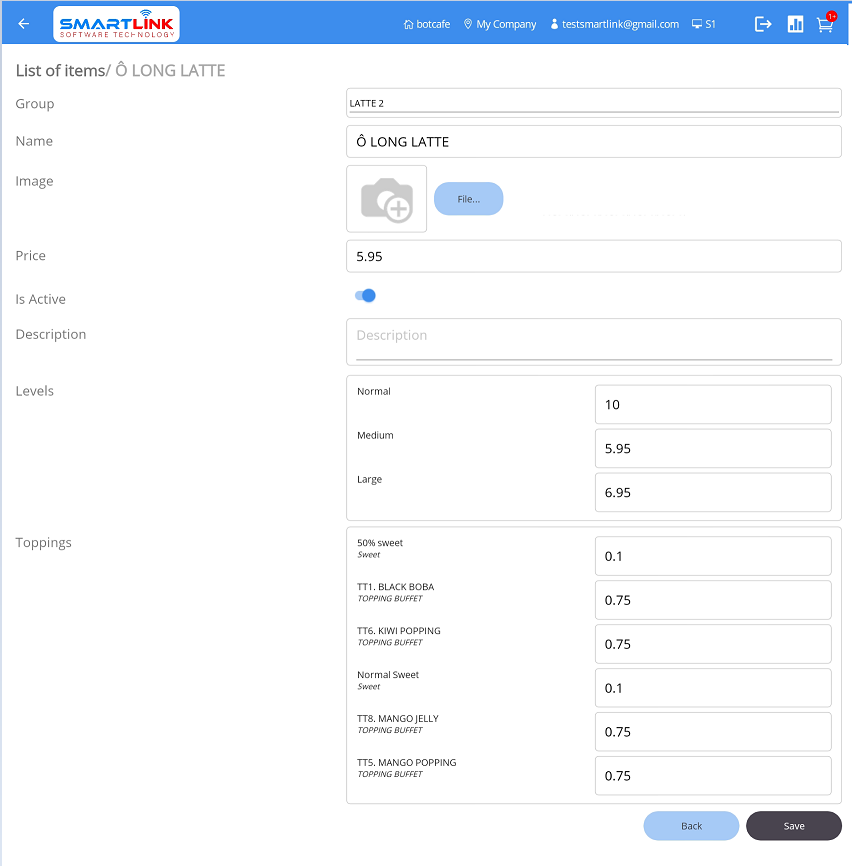This screenshot has height=866, width=852.
Task: Select the S1 terminal indicator
Action: [x=704, y=24]
